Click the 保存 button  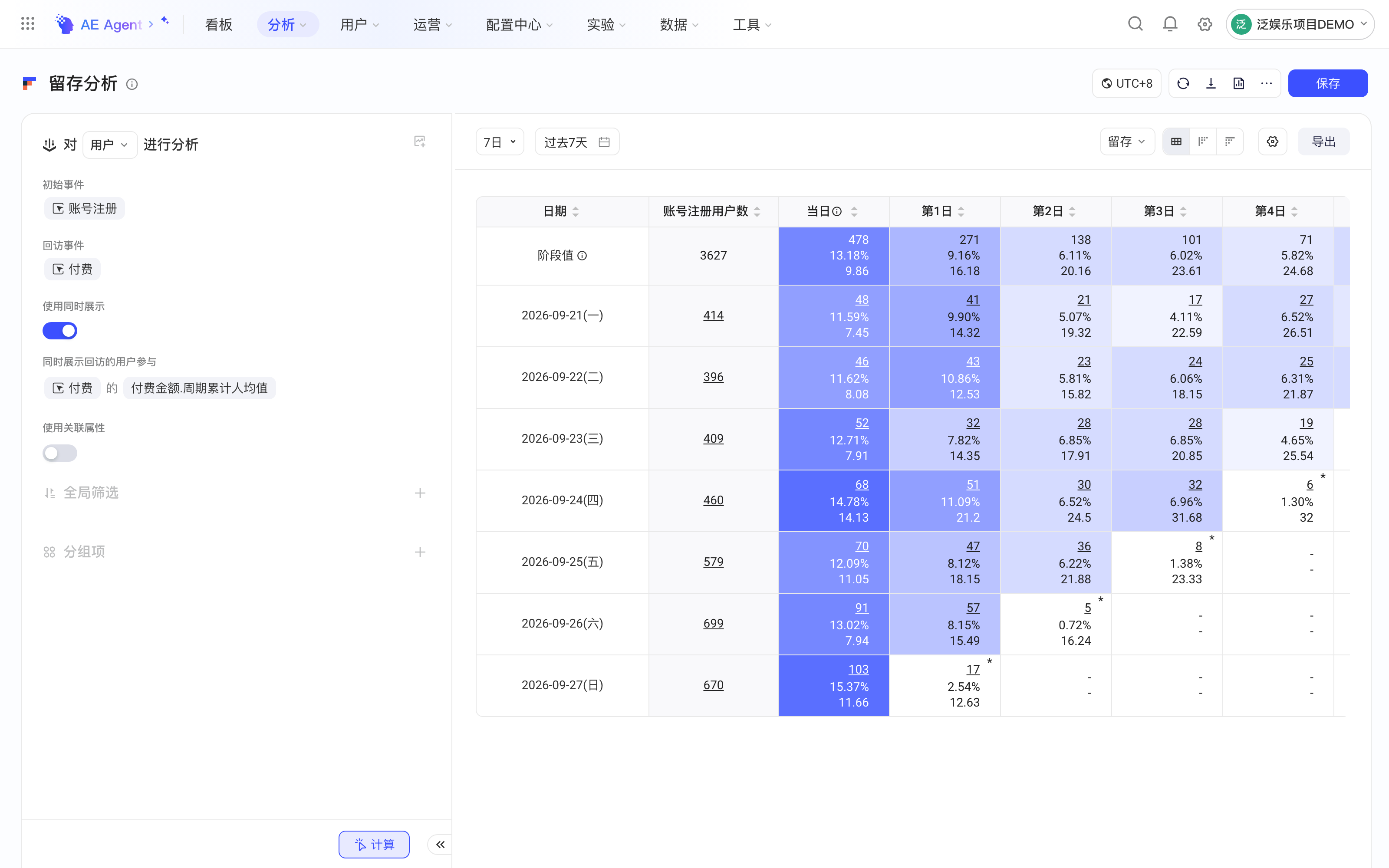click(x=1328, y=84)
